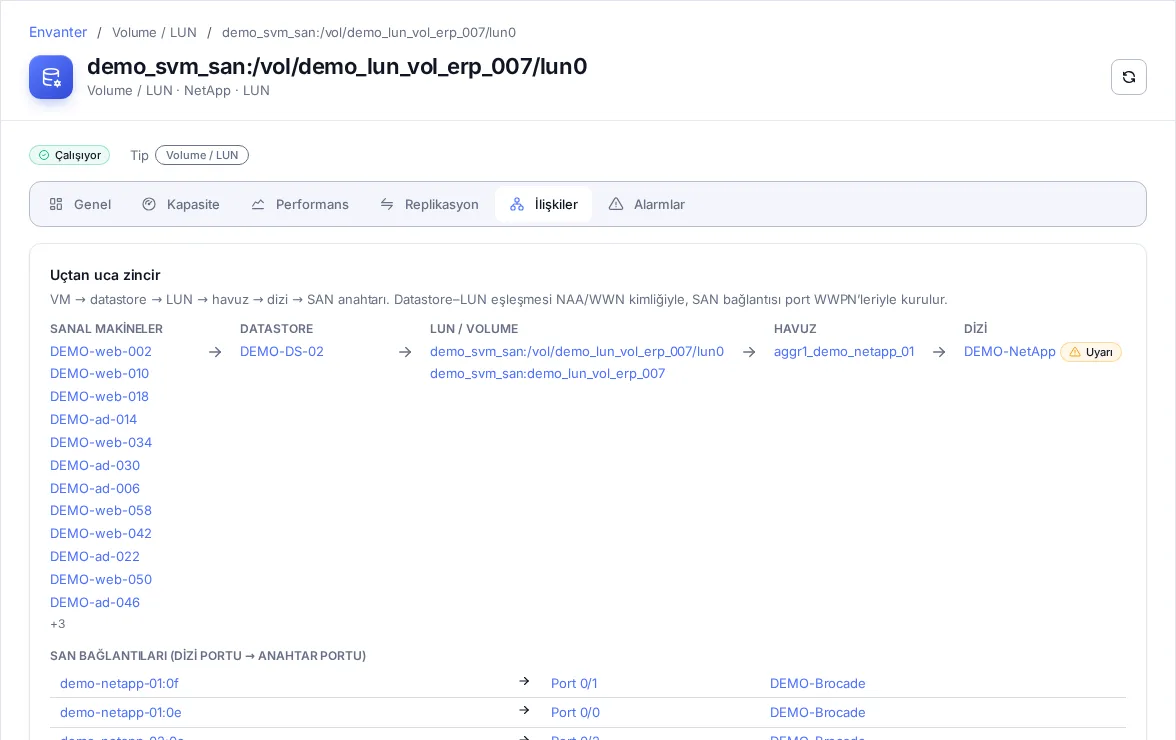This screenshot has height=740, width=1176.
Task: Open LUN link ending in erp_007/lun0
Action: [x=577, y=352]
